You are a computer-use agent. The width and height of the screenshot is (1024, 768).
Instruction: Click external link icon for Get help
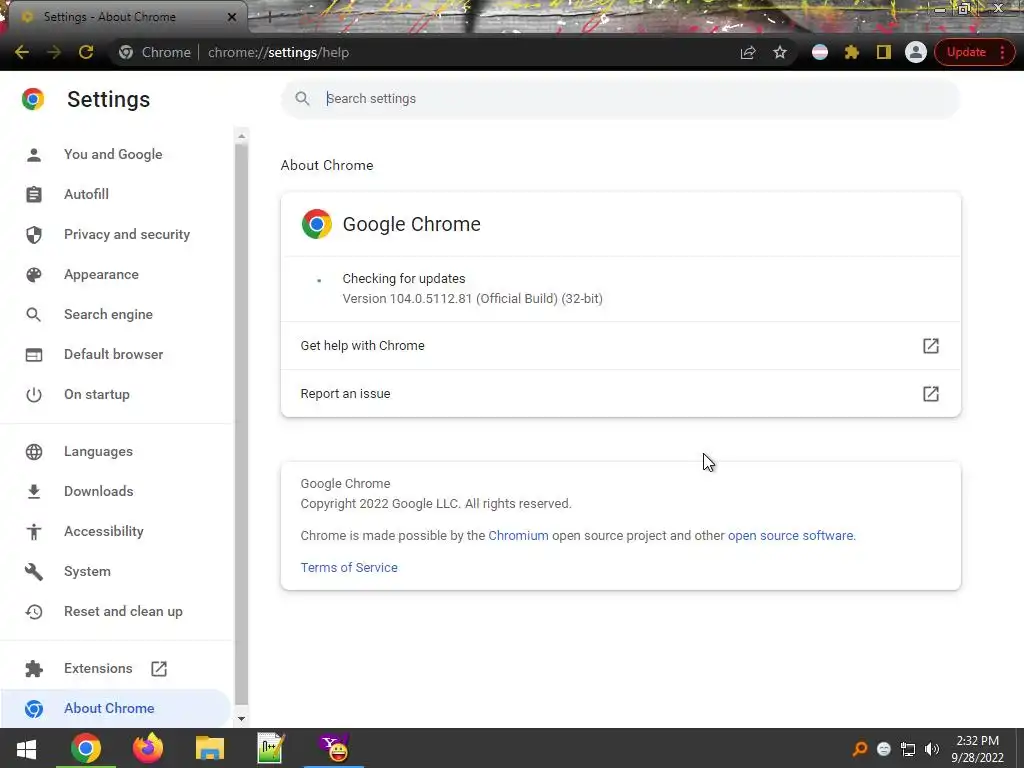tap(931, 345)
